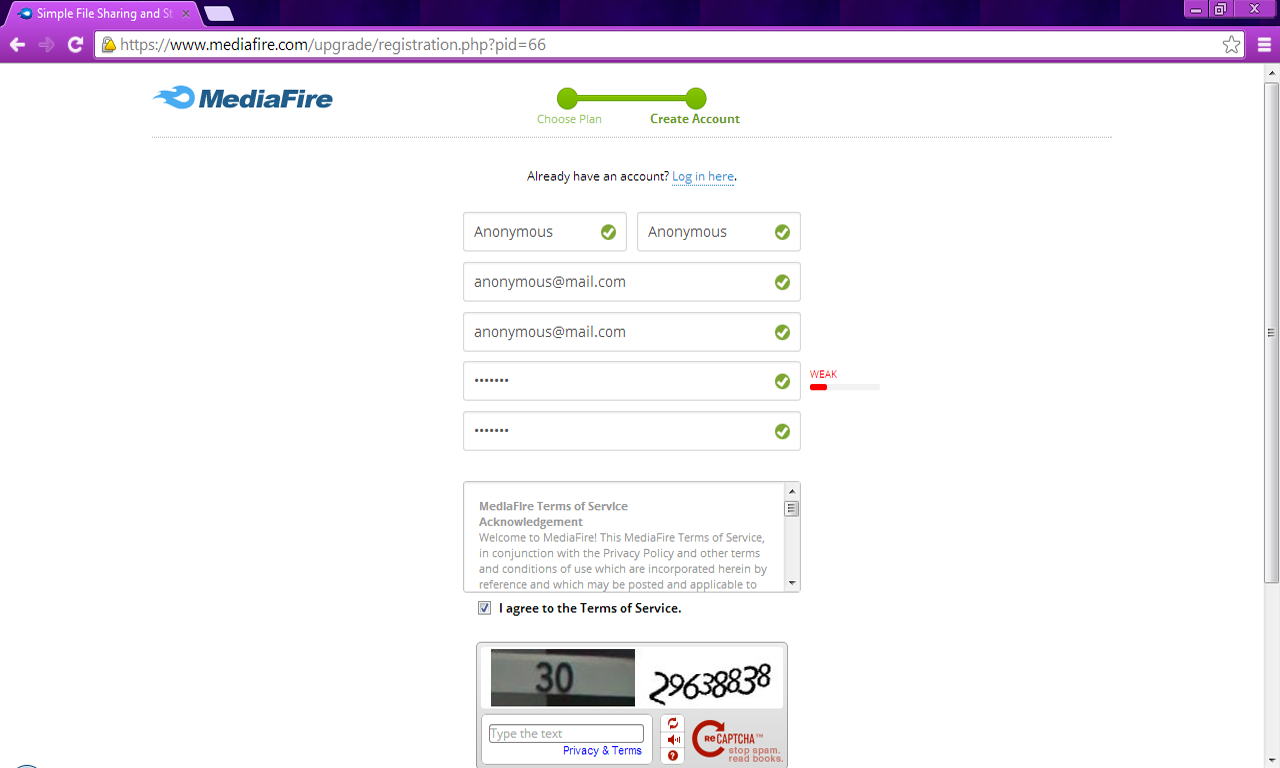Open reCAPTCHA help via question mark icon
The image size is (1280, 768).
[x=671, y=757]
